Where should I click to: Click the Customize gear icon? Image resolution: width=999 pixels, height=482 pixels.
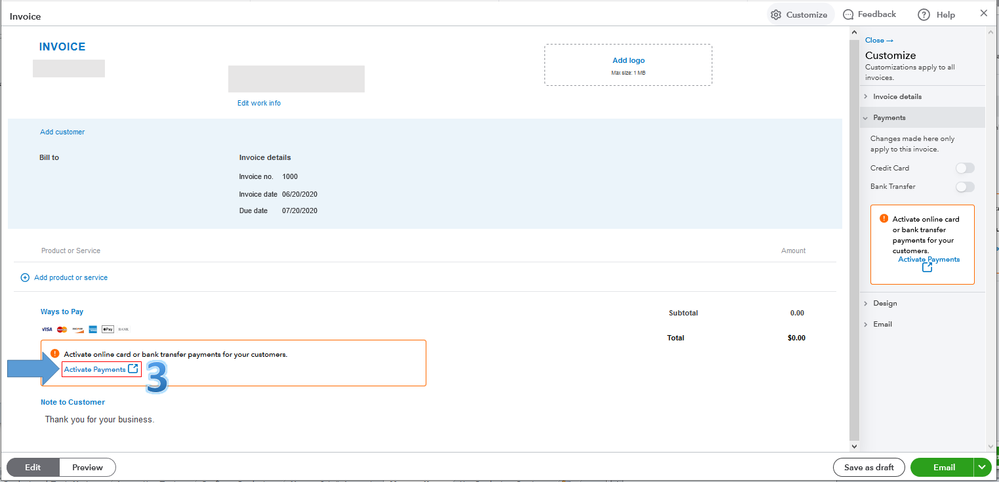pos(776,15)
